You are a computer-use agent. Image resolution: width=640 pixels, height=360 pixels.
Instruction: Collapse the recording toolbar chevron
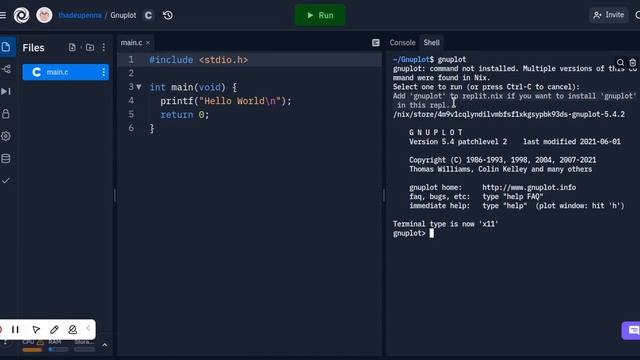[x=88, y=328]
